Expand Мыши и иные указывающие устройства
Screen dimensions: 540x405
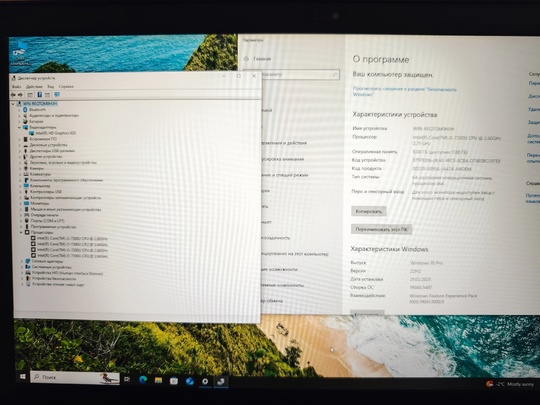click(21, 209)
